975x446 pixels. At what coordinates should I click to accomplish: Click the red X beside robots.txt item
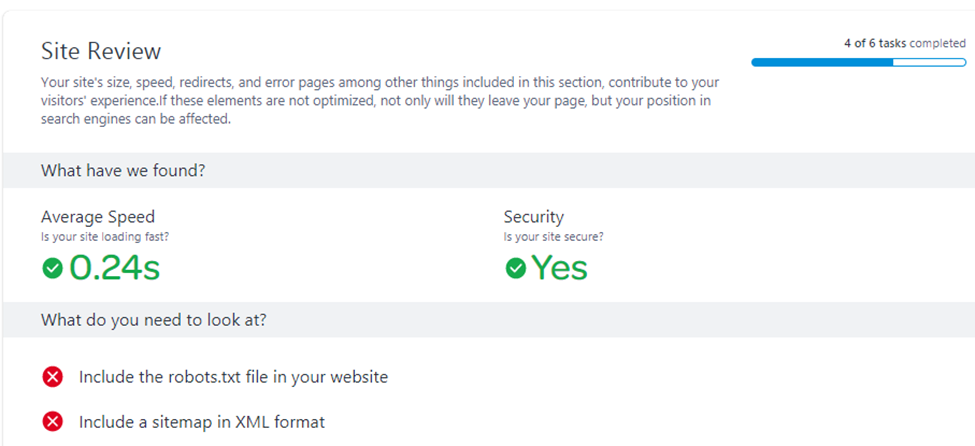click(x=52, y=377)
